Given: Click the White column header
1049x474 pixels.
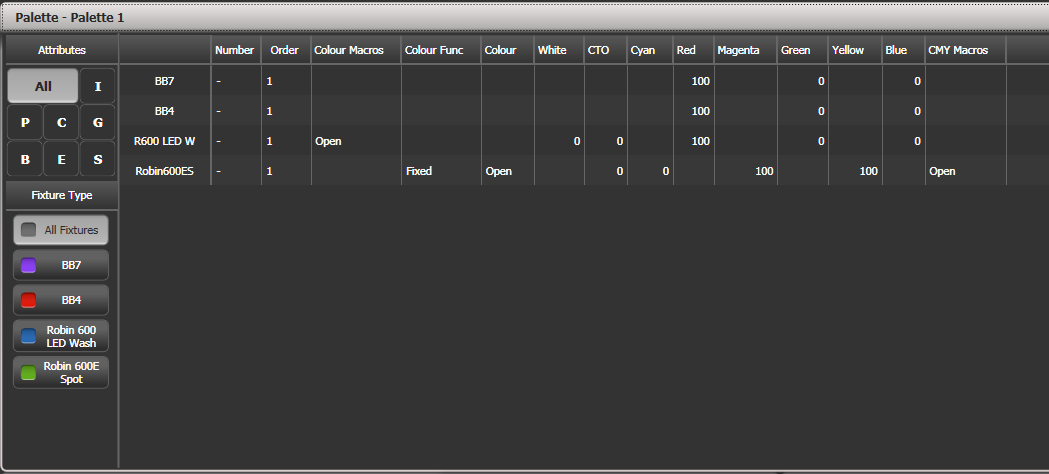Looking at the screenshot, I should point(559,50).
